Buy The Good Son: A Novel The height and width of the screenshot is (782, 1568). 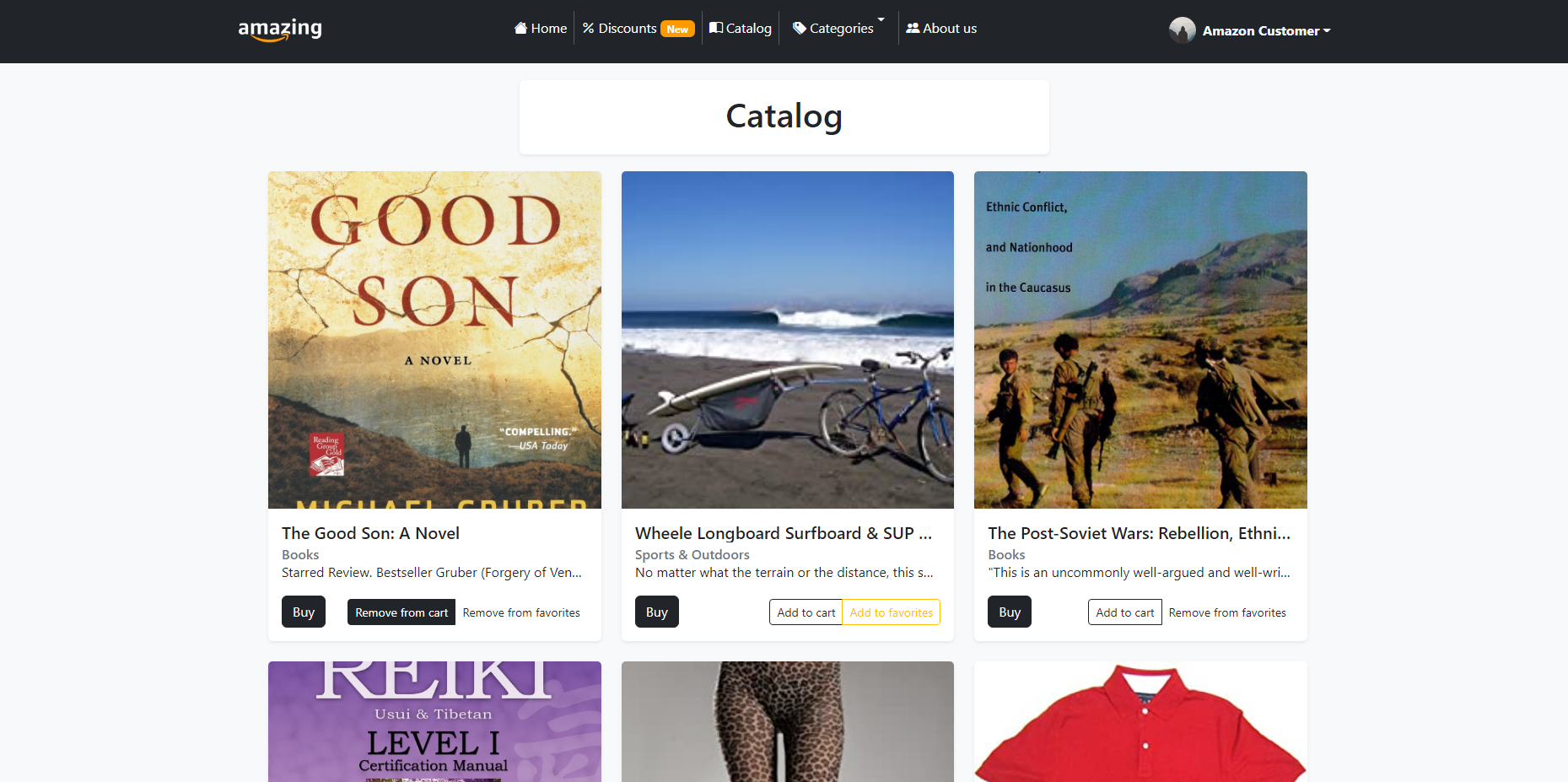[x=304, y=612]
